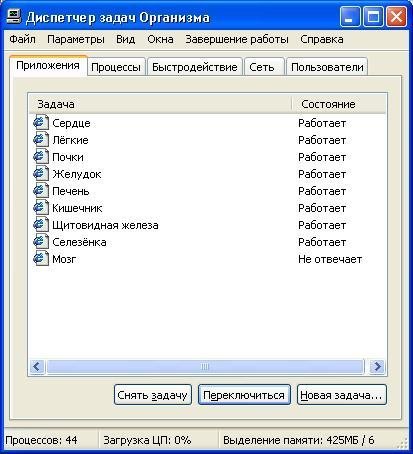Click the Снять задачу button

click(x=153, y=395)
